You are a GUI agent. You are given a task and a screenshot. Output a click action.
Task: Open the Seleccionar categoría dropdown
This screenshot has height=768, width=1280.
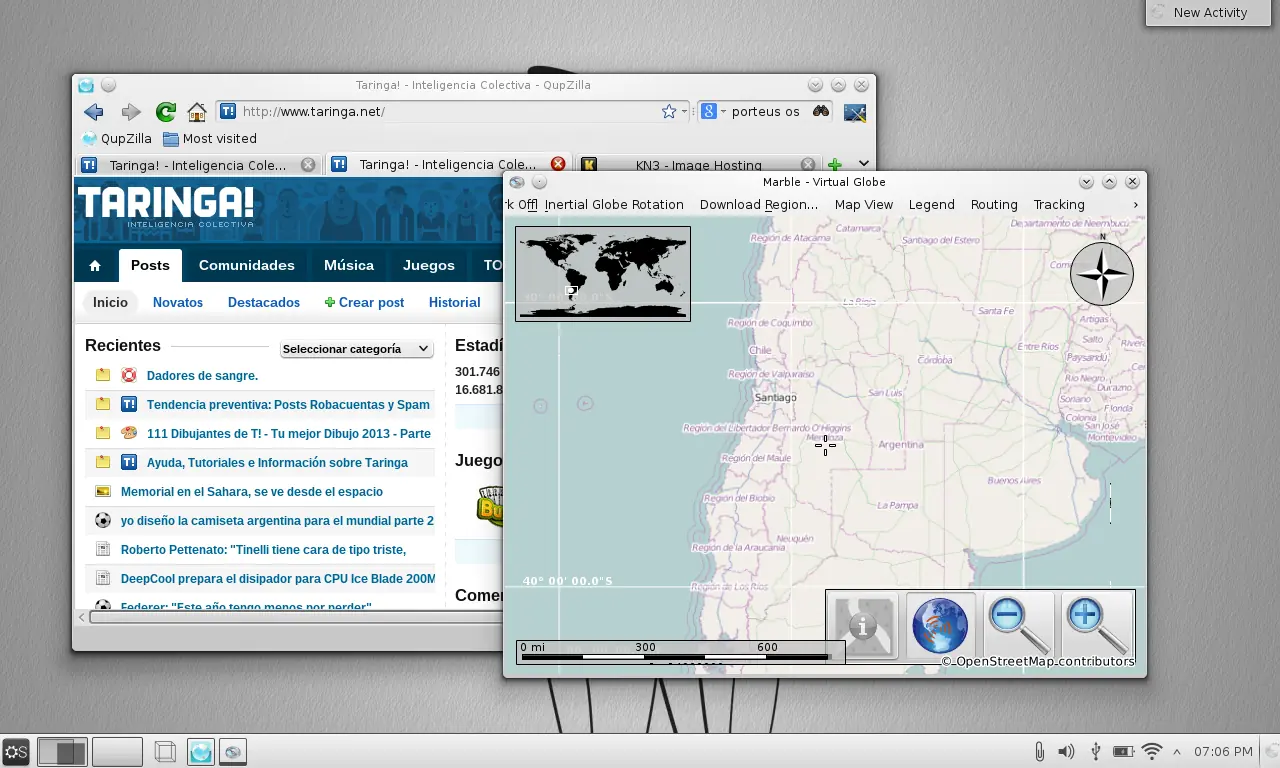[x=356, y=349]
